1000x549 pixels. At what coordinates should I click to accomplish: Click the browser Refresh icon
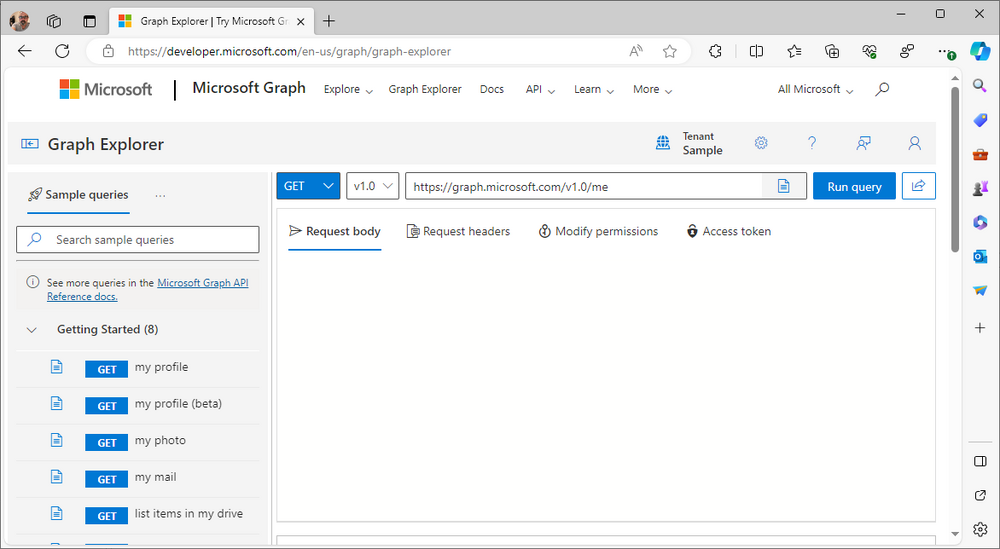pyautogui.click(x=62, y=51)
